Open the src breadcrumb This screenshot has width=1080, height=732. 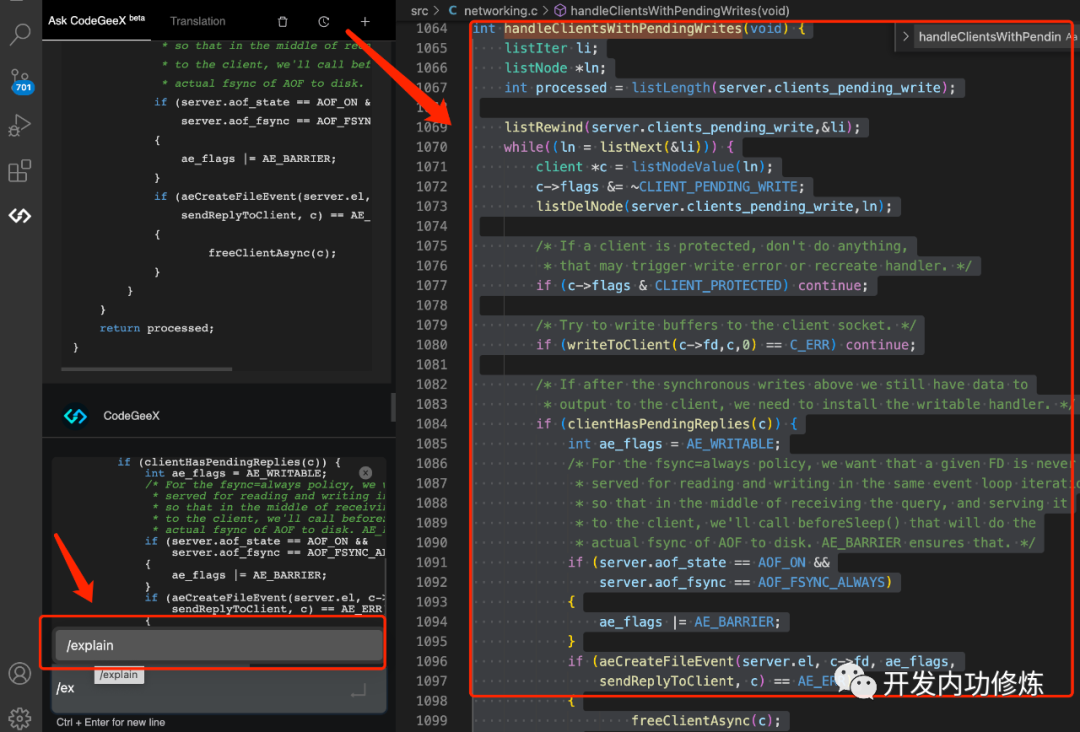[419, 10]
